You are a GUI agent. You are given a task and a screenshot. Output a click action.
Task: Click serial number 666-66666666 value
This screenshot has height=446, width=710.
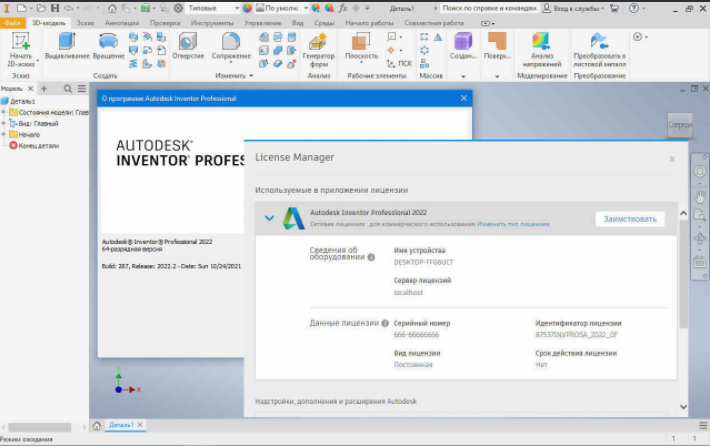coord(416,335)
